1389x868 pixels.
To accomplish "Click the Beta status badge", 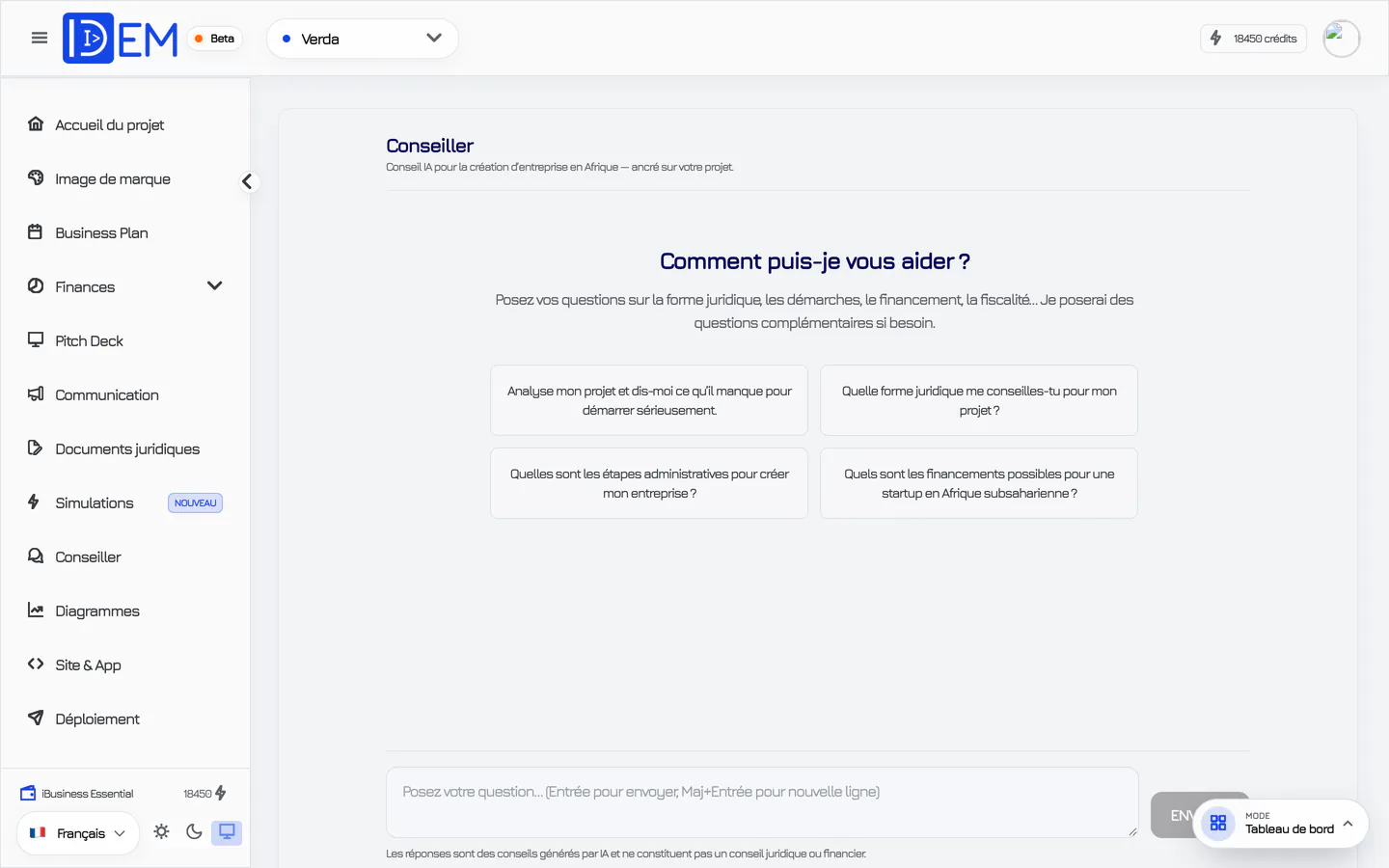I will point(214,39).
